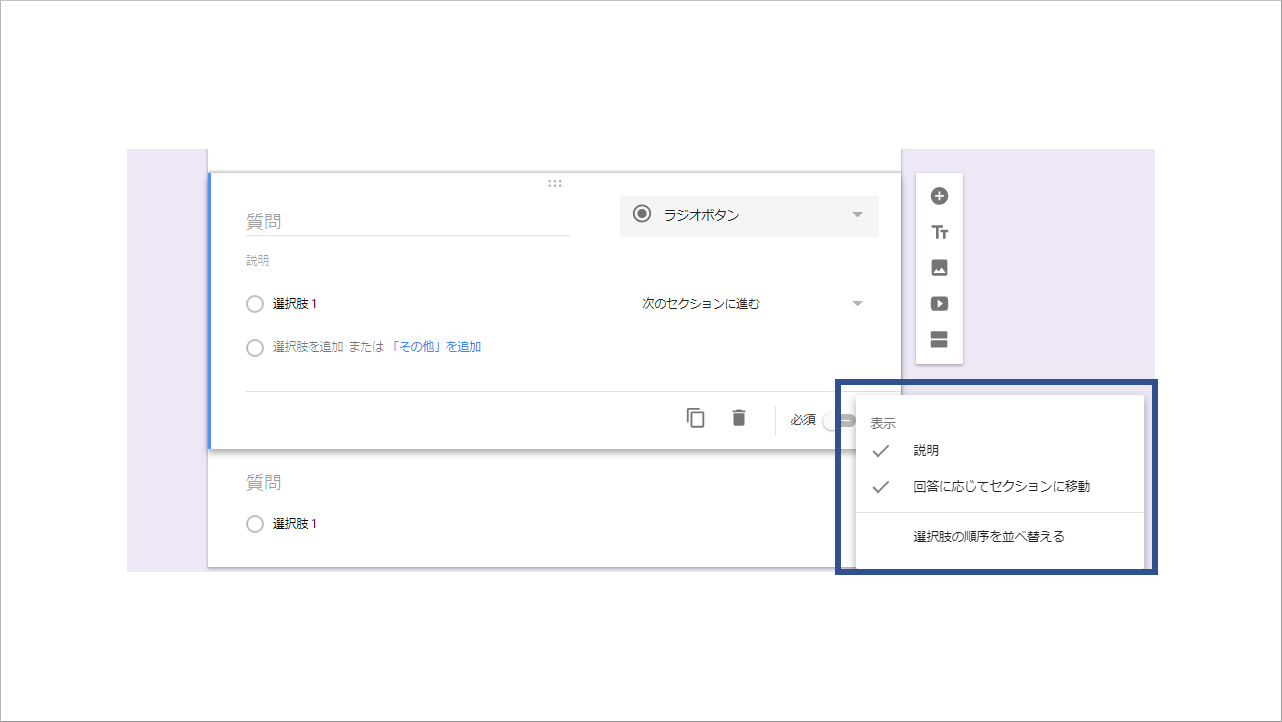The image size is (1282, 722).
Task: Open the question type dropdown arrow
Action: click(857, 215)
